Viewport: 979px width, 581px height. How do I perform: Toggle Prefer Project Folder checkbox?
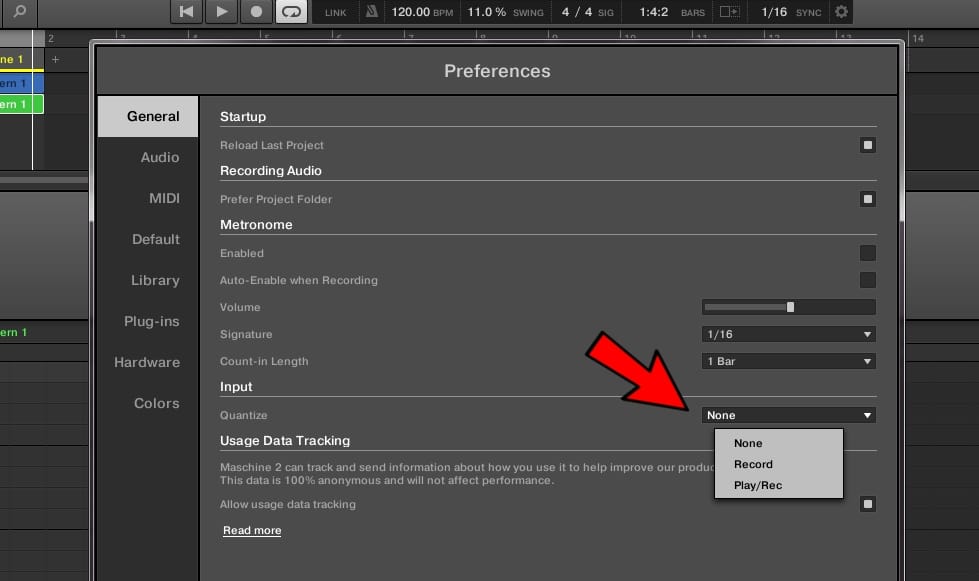(867, 199)
